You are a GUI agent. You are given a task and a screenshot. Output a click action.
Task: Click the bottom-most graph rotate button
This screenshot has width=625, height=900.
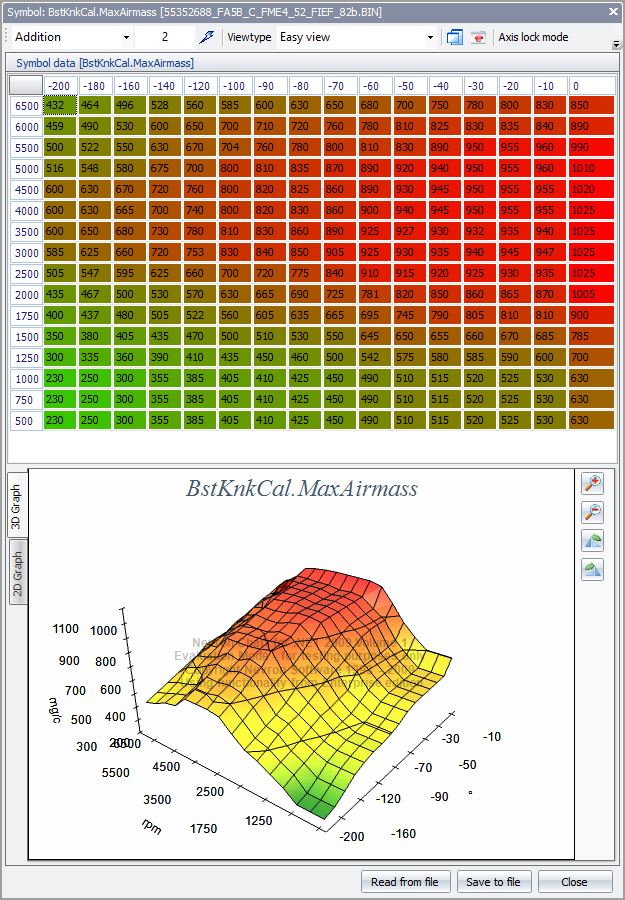pos(592,569)
